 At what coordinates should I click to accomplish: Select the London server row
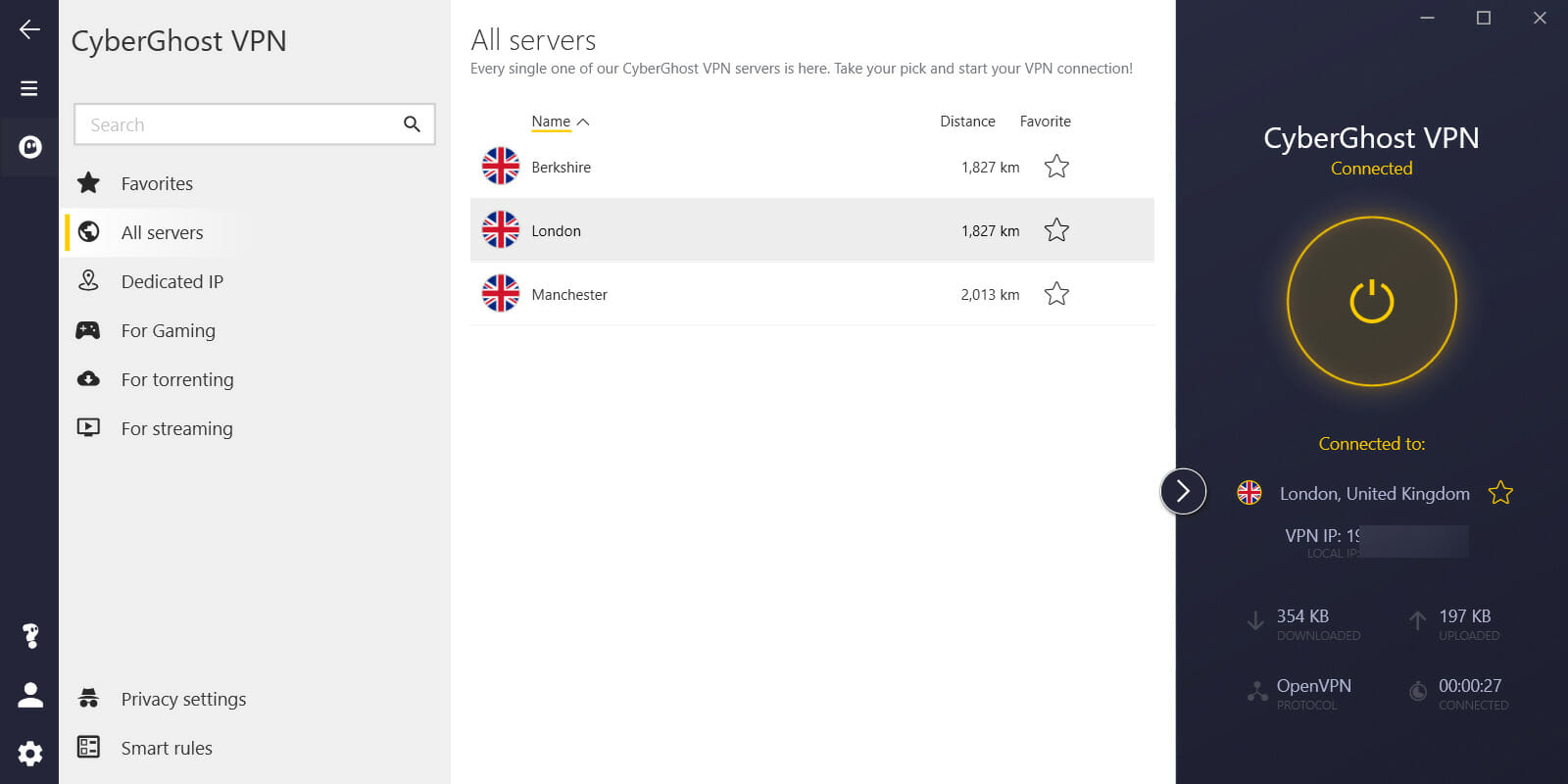(812, 230)
